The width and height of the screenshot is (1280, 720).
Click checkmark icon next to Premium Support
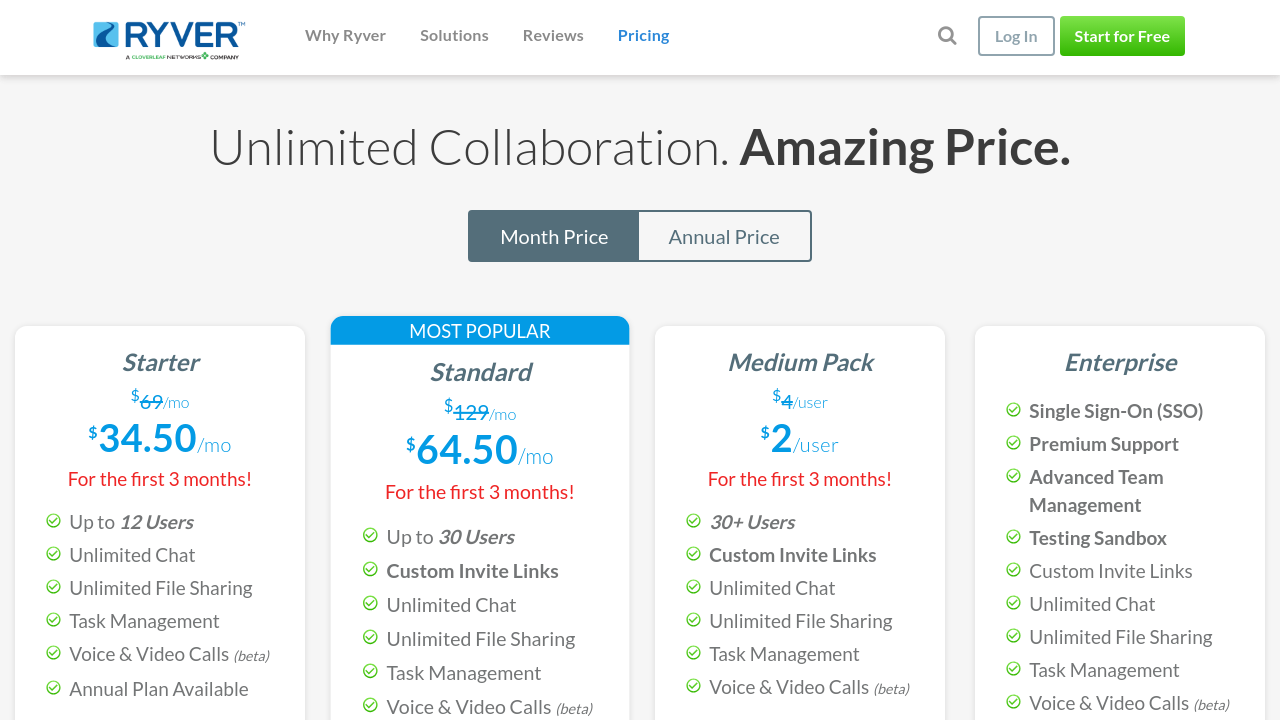click(1013, 443)
